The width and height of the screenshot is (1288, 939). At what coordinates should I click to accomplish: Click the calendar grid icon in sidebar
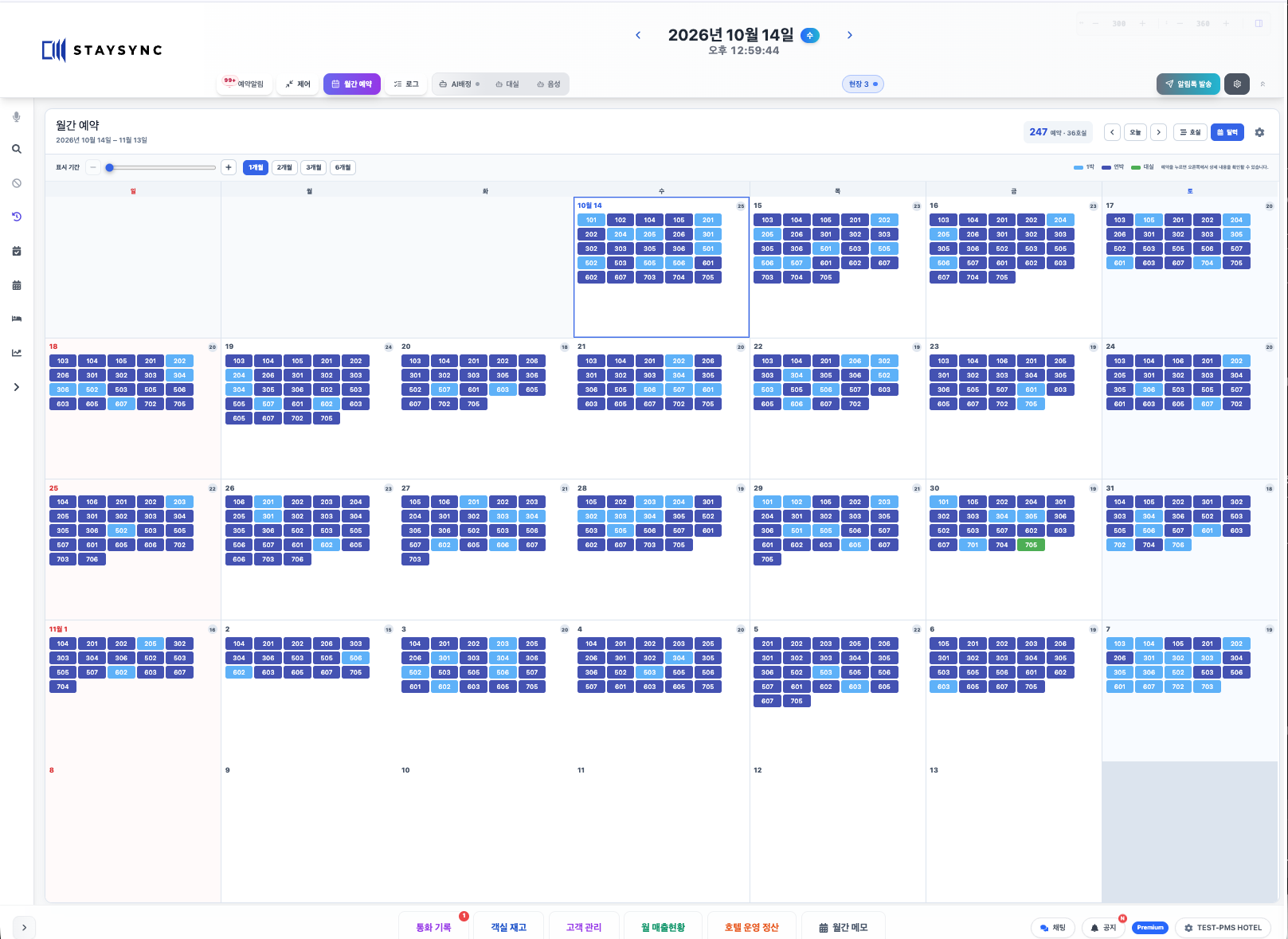[x=17, y=285]
